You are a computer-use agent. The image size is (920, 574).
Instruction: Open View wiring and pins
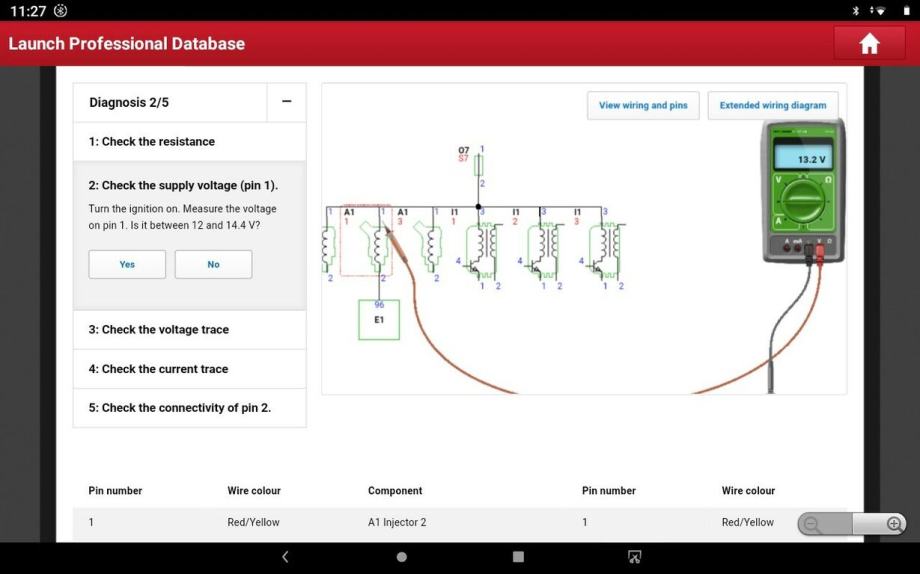click(643, 106)
